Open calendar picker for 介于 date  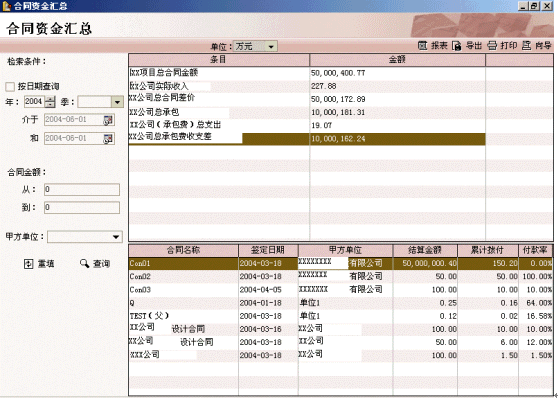(108, 120)
